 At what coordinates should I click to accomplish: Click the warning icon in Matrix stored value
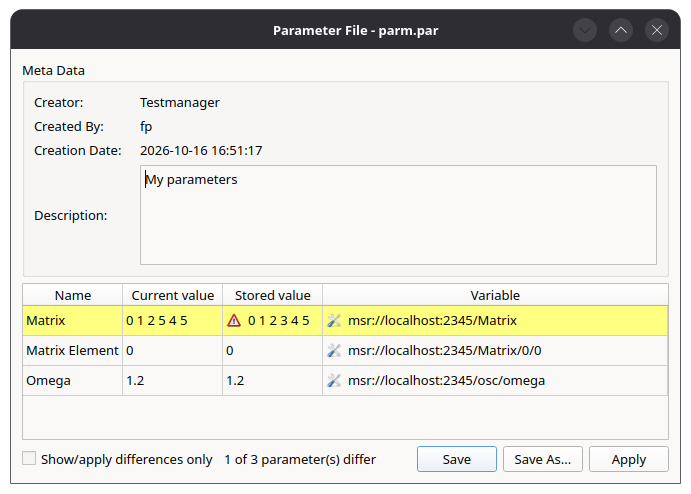(234, 320)
